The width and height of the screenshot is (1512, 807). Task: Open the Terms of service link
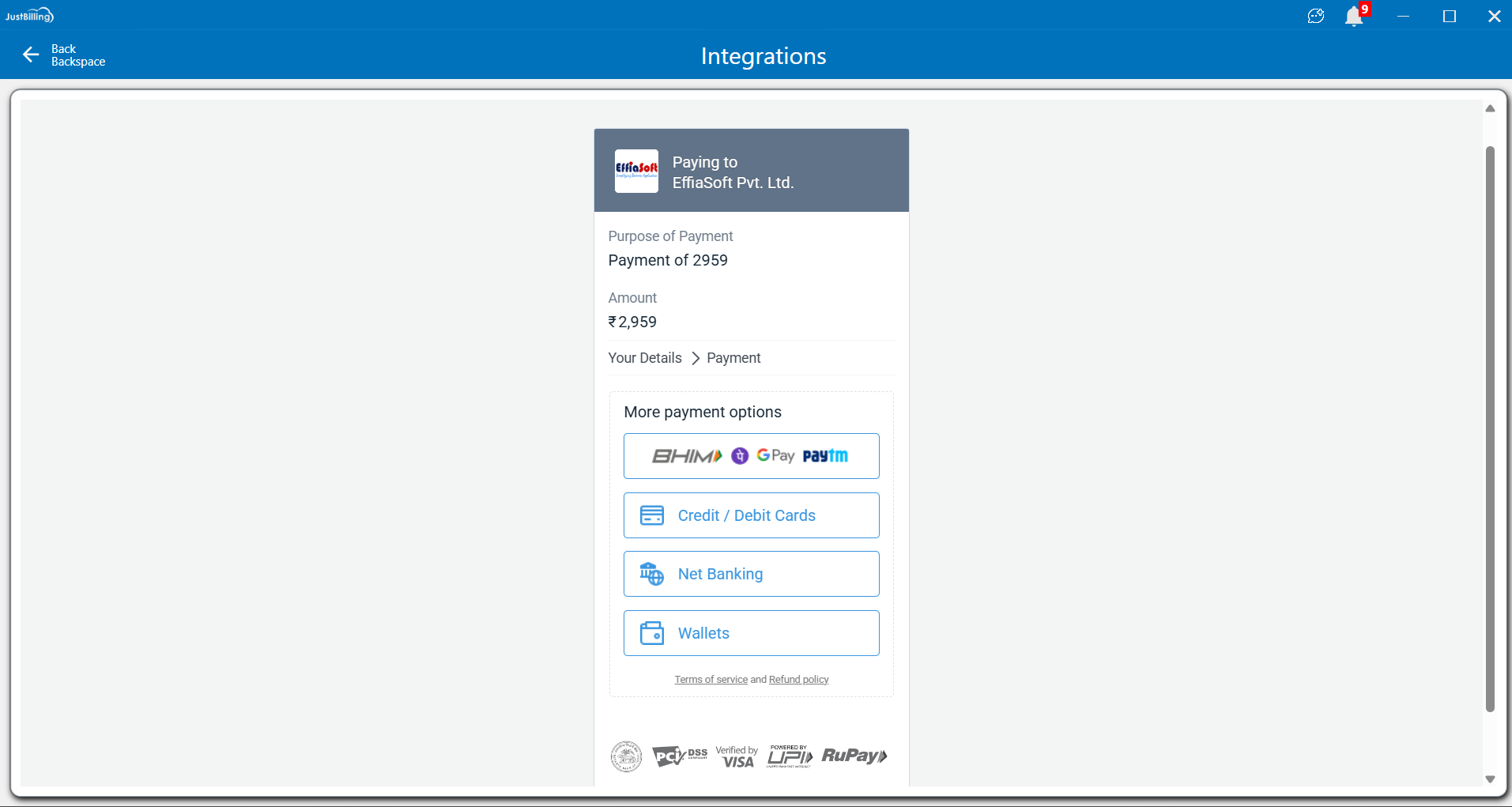711,680
